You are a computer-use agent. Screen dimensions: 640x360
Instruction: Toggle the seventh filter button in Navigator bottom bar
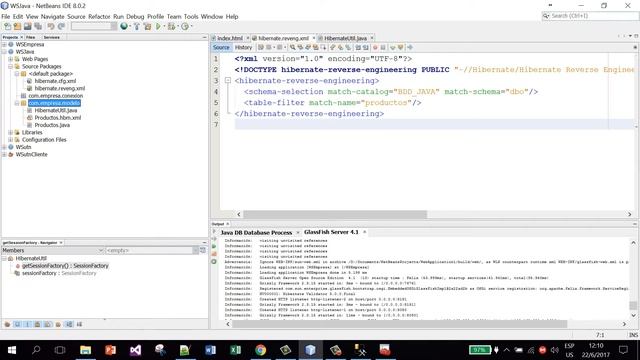[69, 324]
